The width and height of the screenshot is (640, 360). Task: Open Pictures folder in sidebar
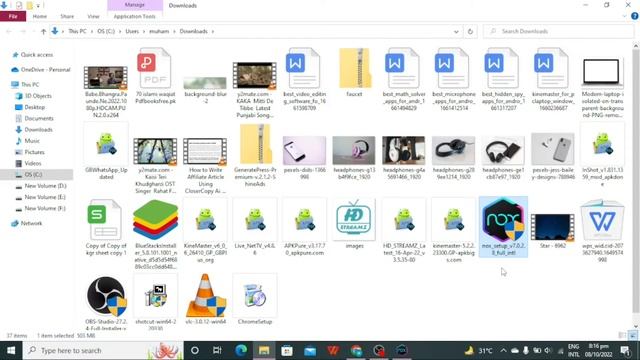pos(34,152)
